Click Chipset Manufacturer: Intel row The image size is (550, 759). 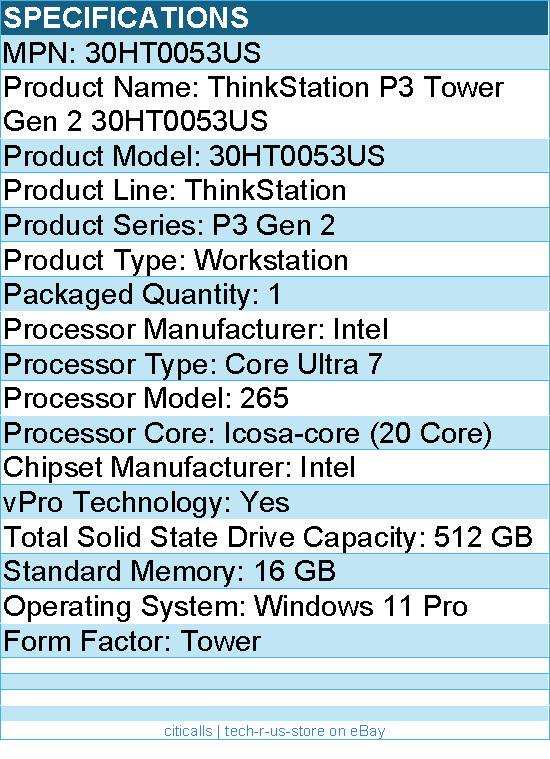(x=275, y=467)
